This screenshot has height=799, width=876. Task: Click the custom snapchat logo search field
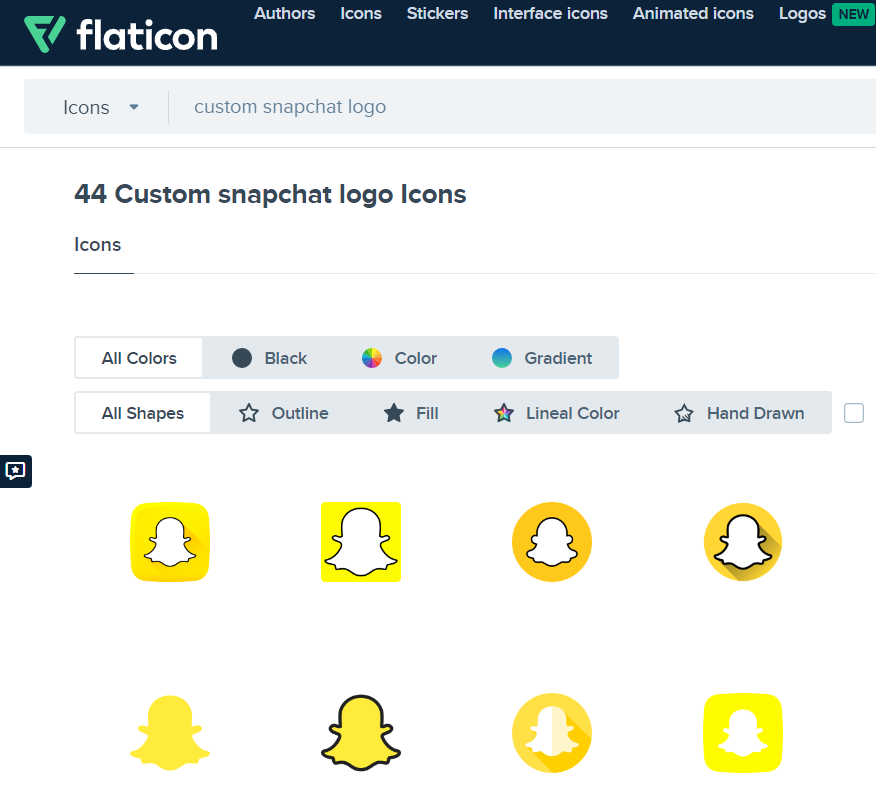point(522,107)
